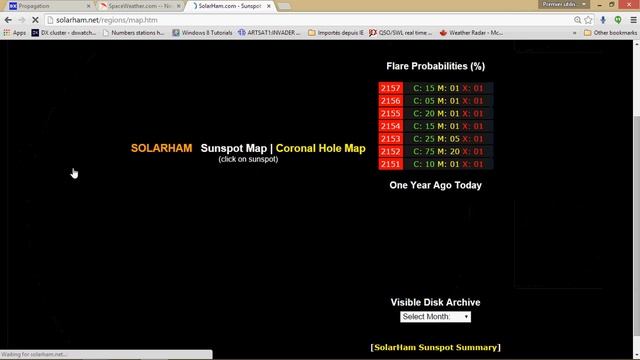Viewport: 640px width, 360px height.
Task: Select sunspot region 2151
Action: coord(390,164)
